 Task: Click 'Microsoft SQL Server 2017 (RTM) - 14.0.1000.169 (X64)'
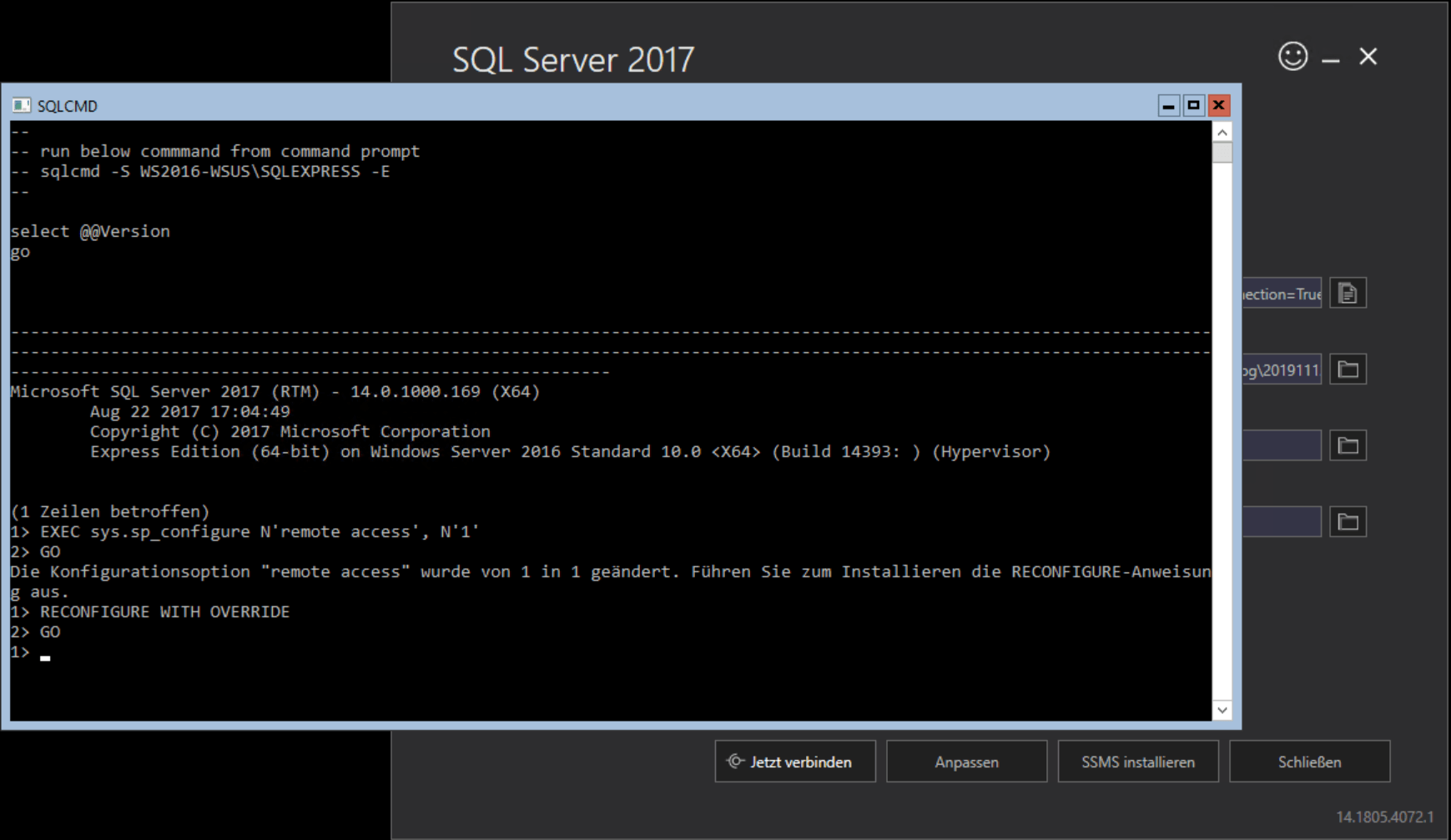point(275,392)
